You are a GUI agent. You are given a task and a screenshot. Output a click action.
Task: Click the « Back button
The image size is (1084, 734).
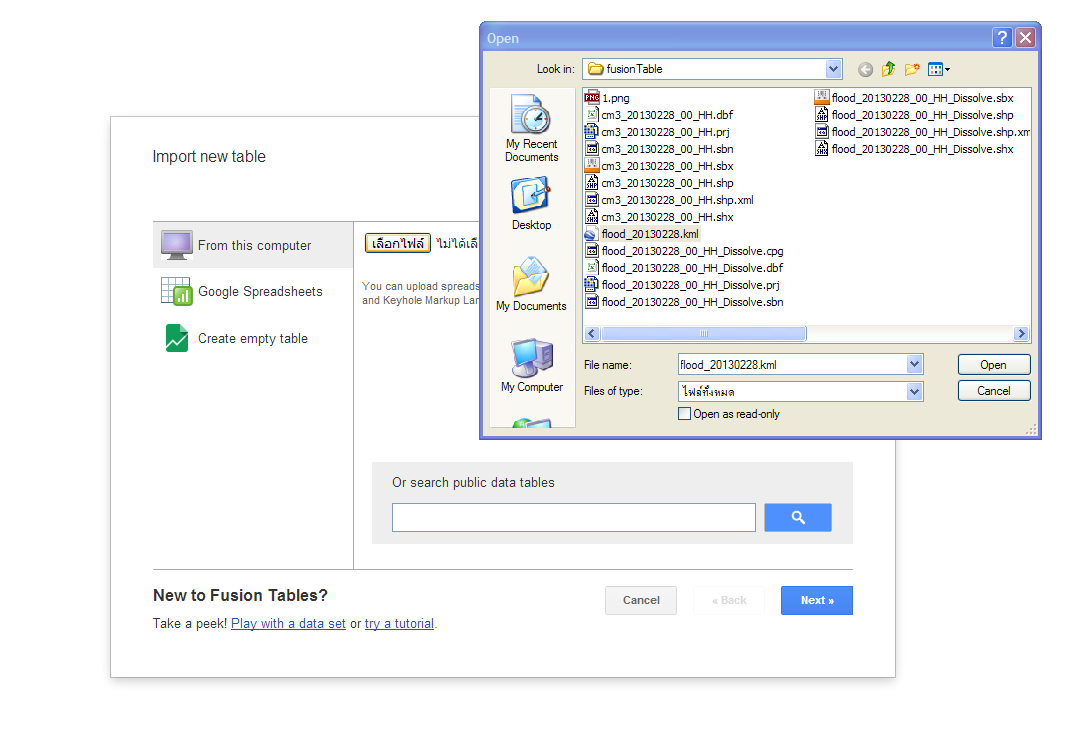(729, 601)
